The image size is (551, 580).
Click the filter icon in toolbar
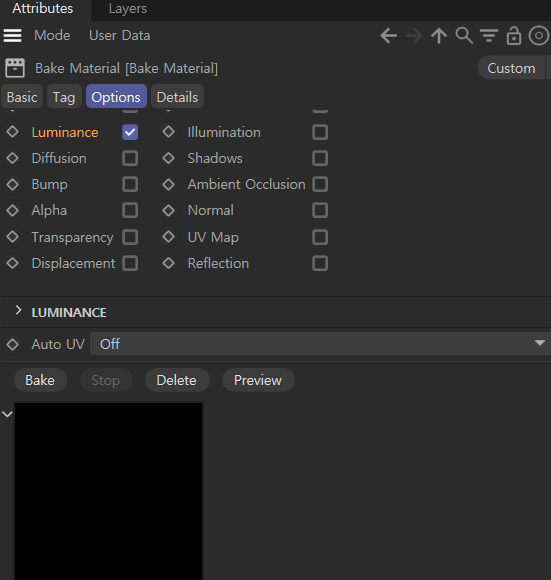click(489, 36)
